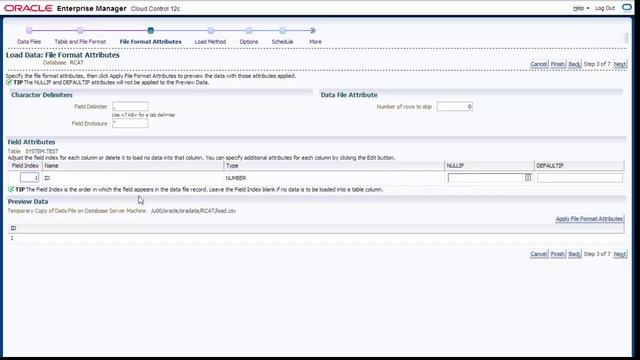Click the Schedule step circle icon

pos(282,31)
